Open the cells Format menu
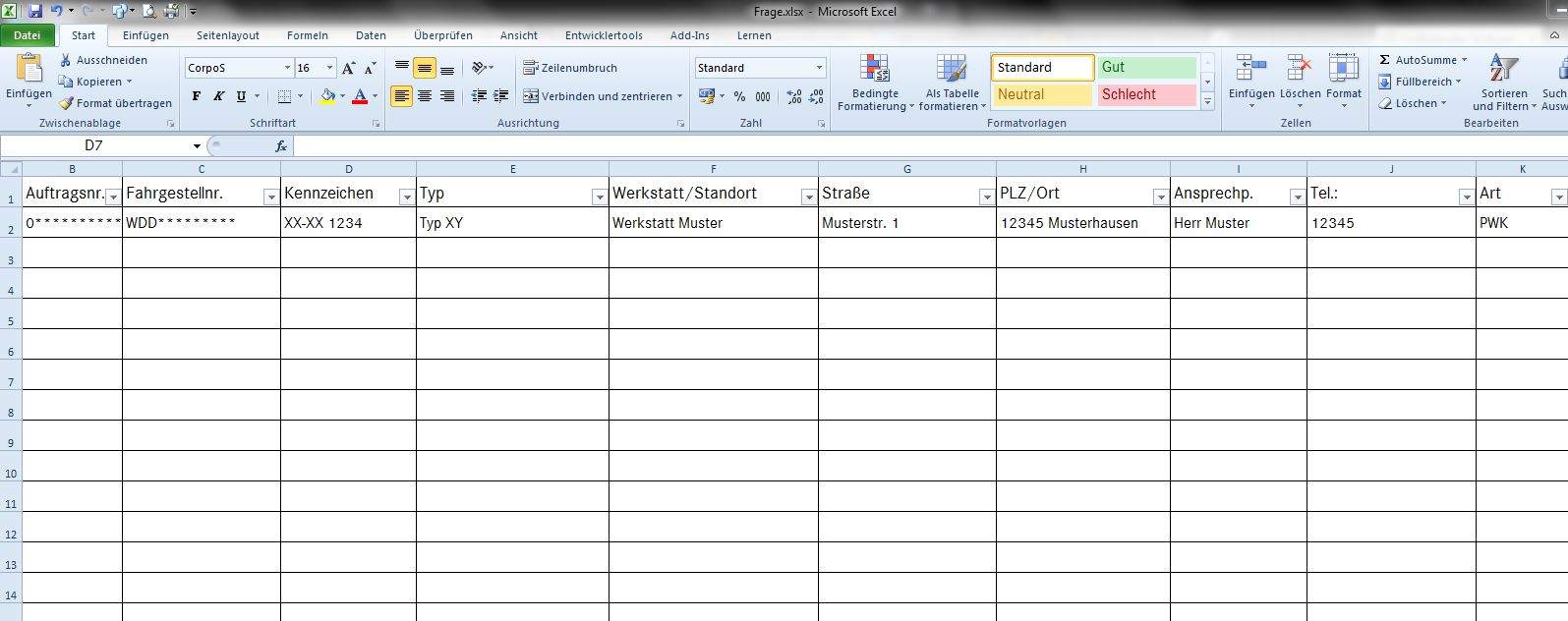 [x=1343, y=82]
